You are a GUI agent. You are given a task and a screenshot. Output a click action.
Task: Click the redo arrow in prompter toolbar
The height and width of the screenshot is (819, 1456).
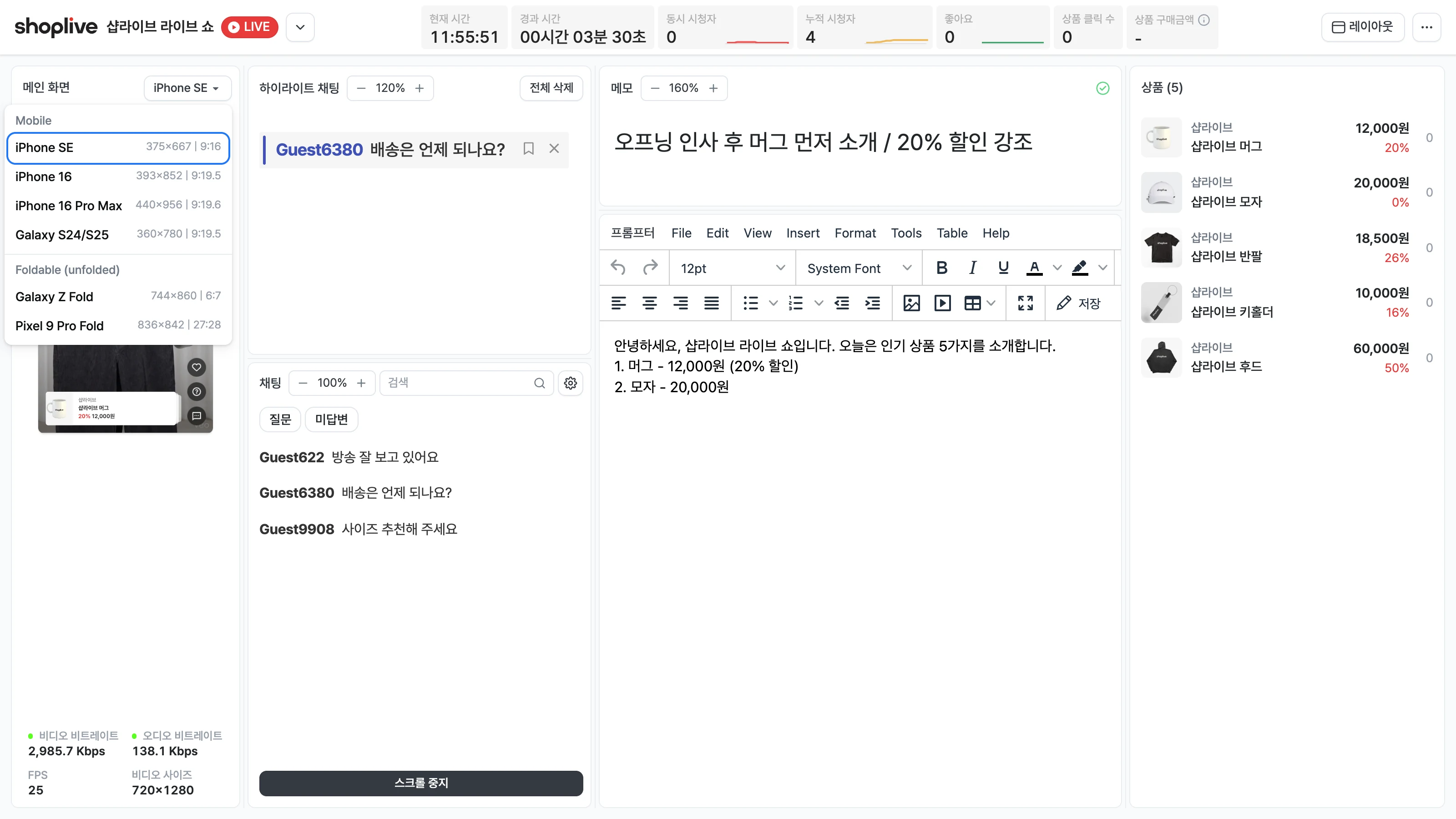[x=650, y=268]
